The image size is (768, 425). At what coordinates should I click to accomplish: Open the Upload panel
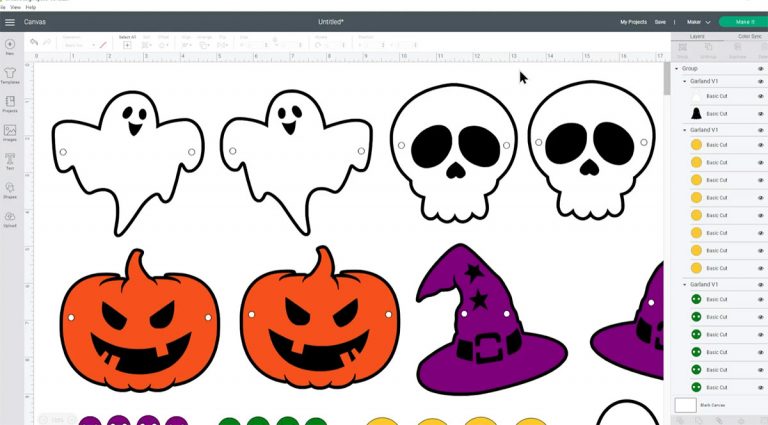pos(9,219)
